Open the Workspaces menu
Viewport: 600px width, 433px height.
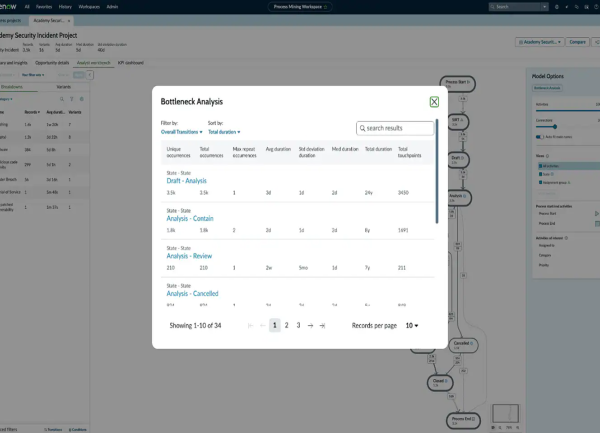click(x=89, y=7)
